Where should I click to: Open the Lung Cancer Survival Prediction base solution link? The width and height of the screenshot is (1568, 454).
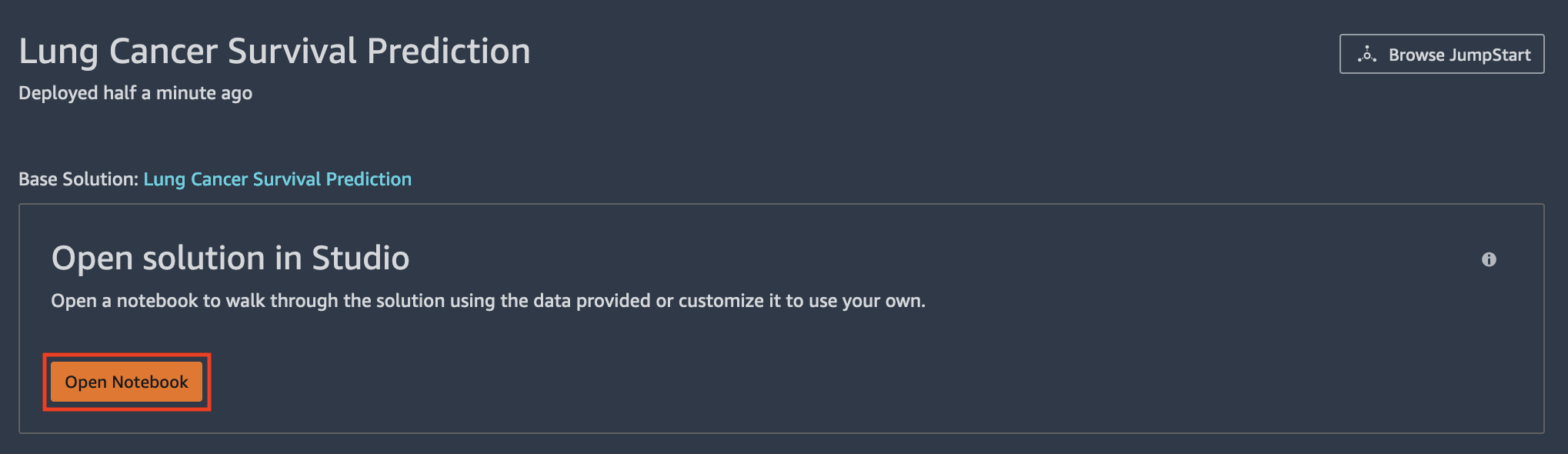(x=278, y=179)
